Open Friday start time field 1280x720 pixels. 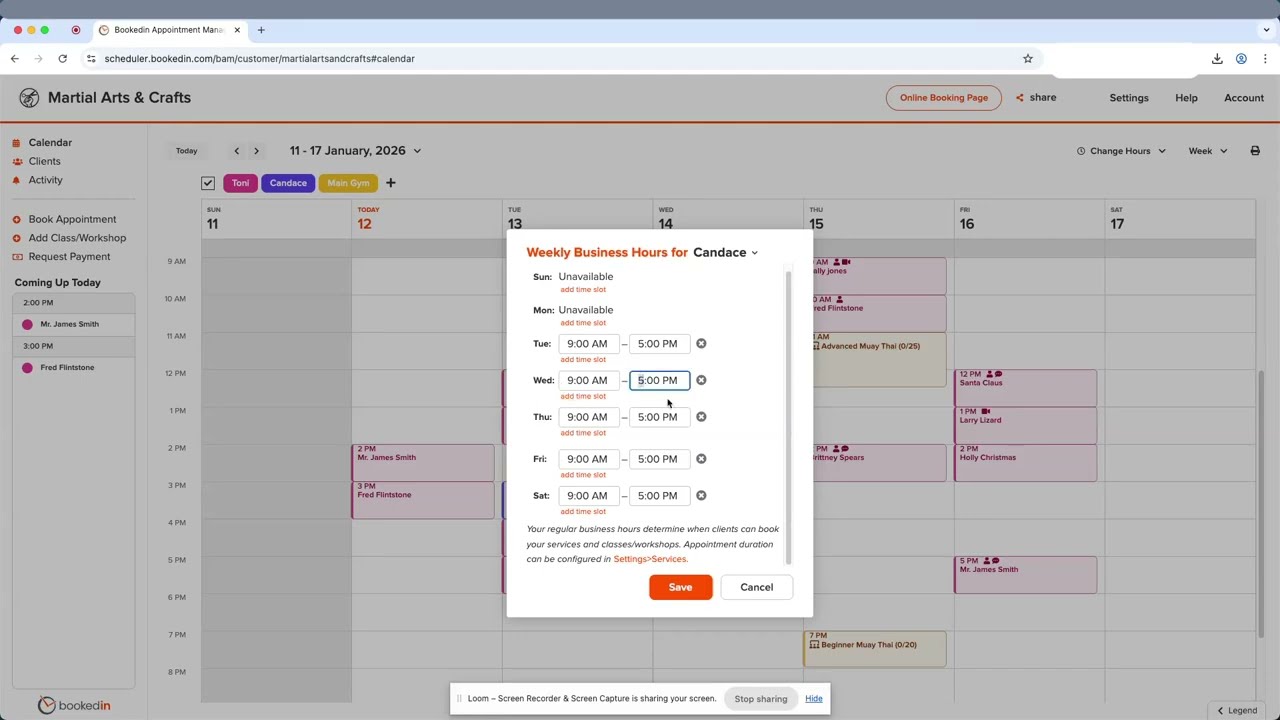tap(588, 459)
